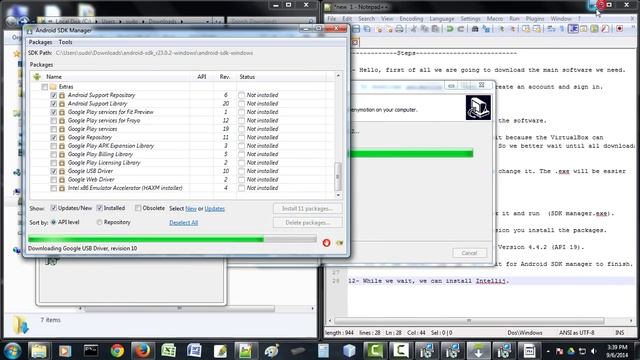The width and height of the screenshot is (640, 360).
Task: Toggle Updates/New show checkbox
Action: pos(53,208)
